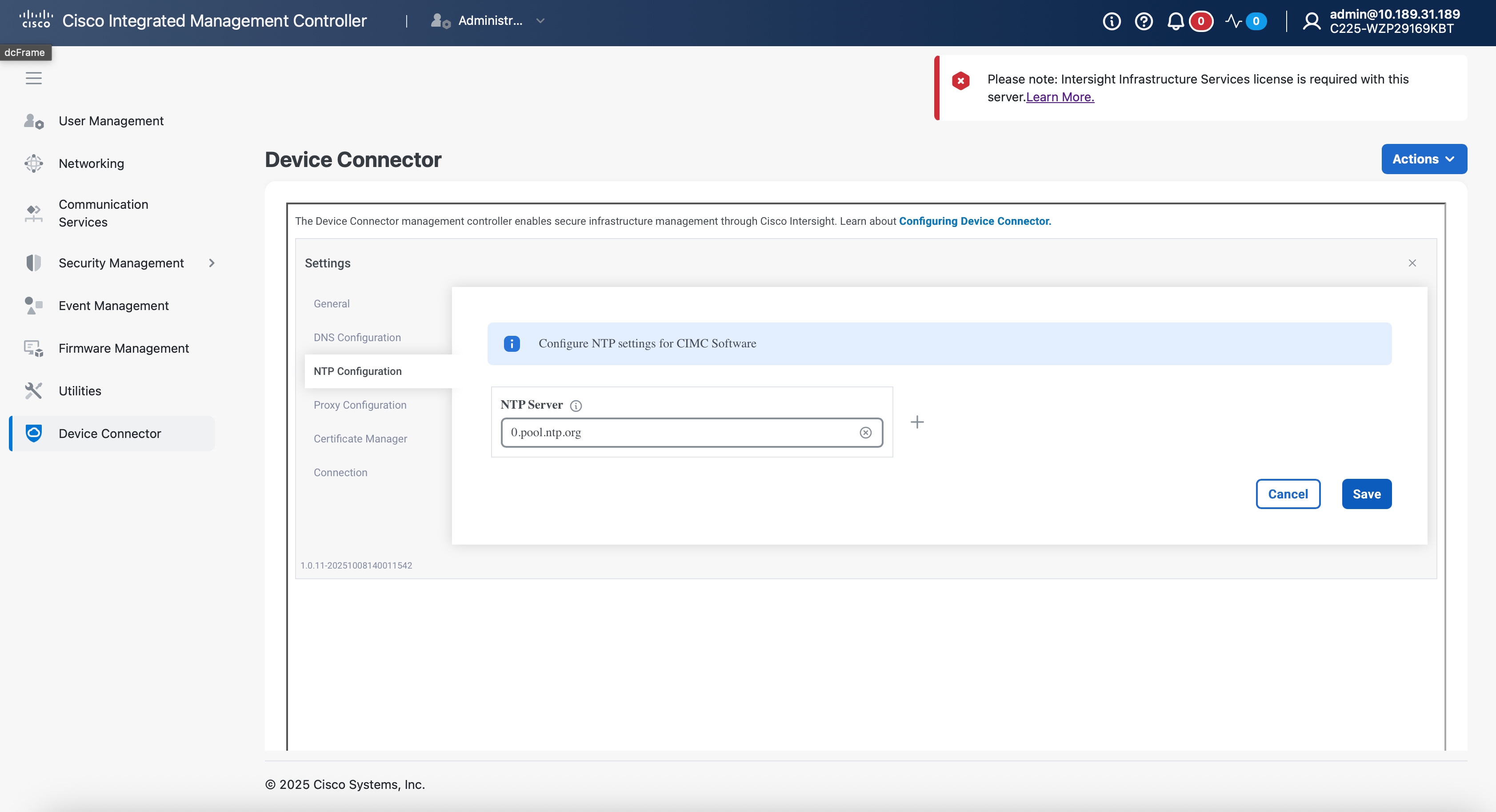
Task: Switch to the Proxy Configuration tab
Action: 360,405
